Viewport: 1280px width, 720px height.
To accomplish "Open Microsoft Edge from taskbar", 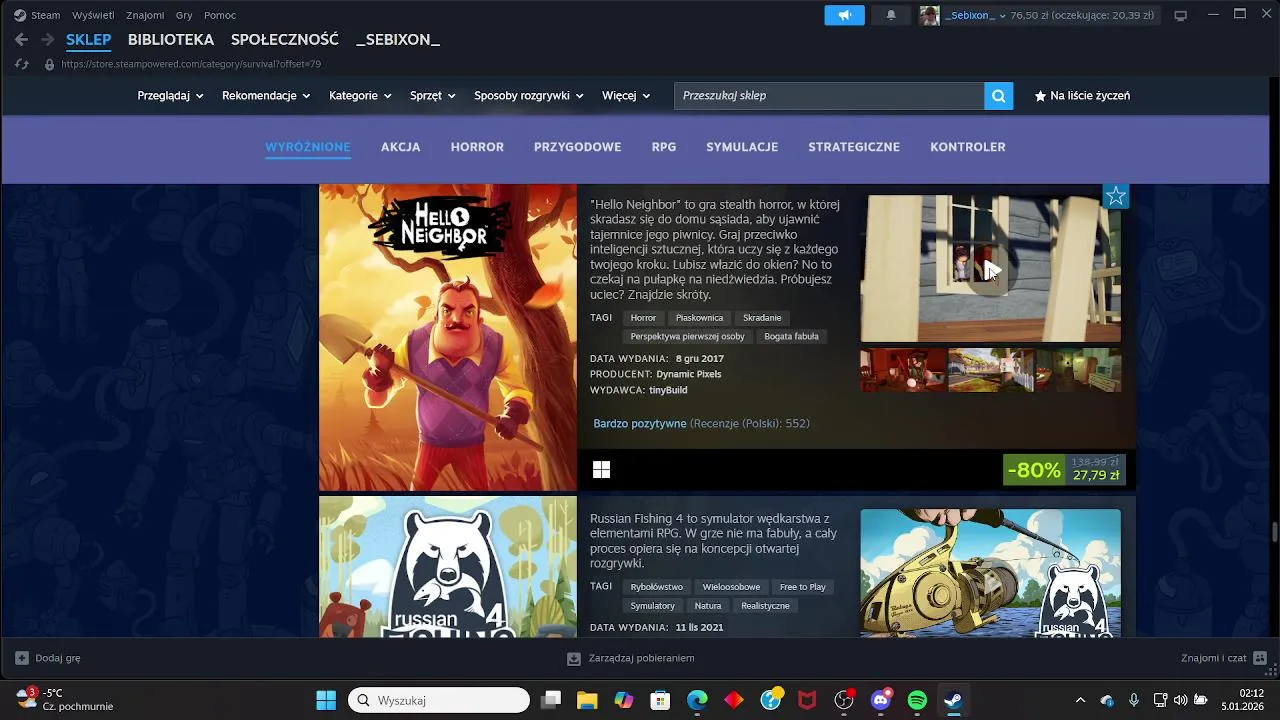I will (697, 700).
